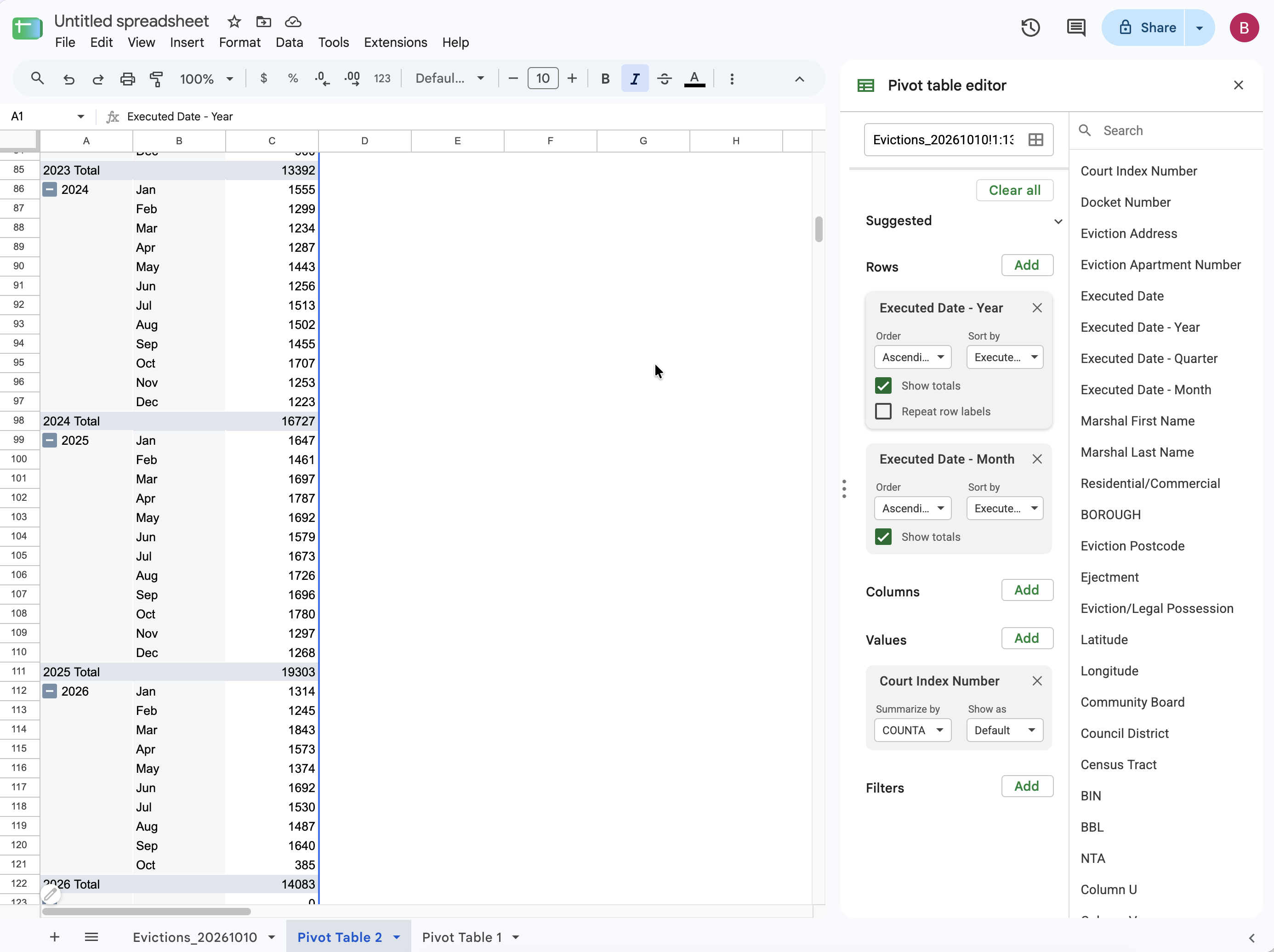Open Show as Default dropdown
This screenshot has width=1274, height=952.
pos(1005,730)
